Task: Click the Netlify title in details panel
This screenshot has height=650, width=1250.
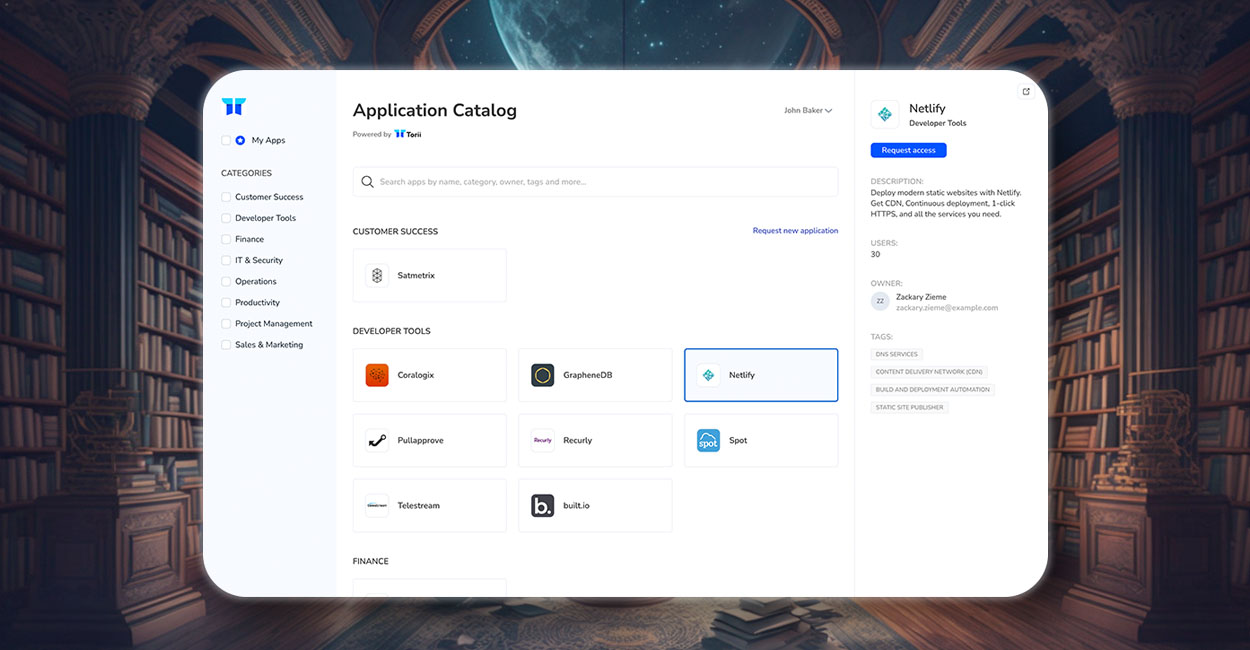Action: pos(927,108)
